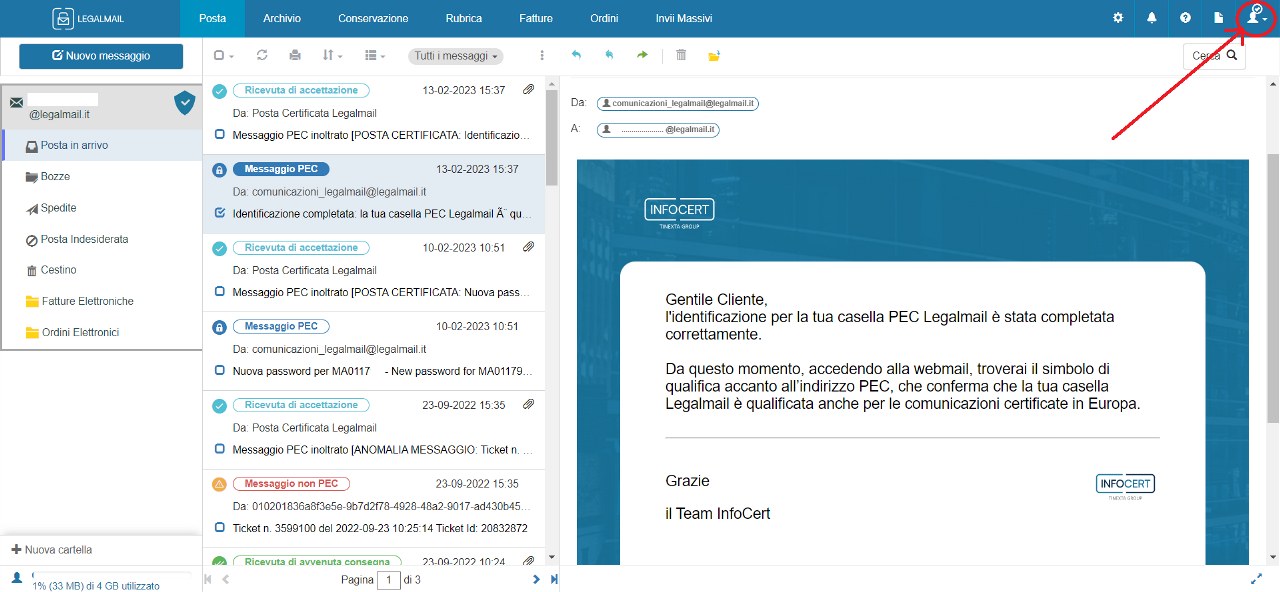This screenshot has width=1280, height=592.
Task: Untick the checkbox for Identificazione completata message
Action: pyautogui.click(x=220, y=213)
